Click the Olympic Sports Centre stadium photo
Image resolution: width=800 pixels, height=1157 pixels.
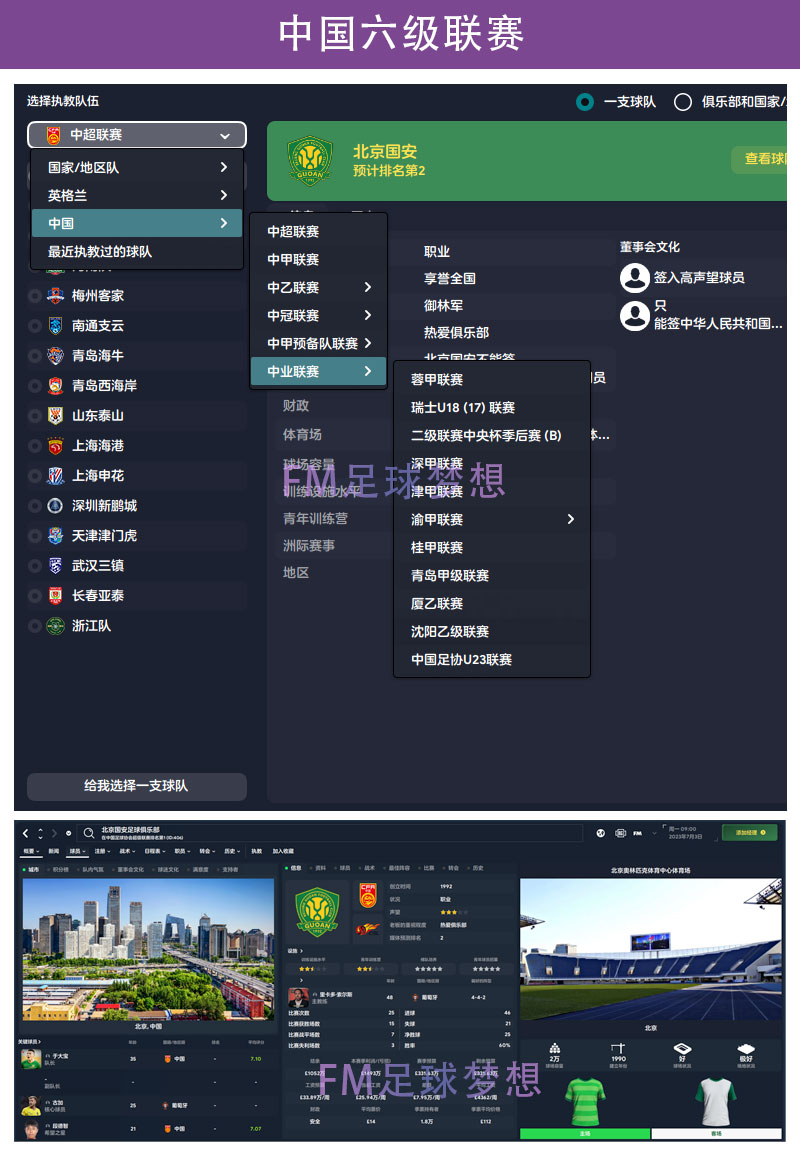pyautogui.click(x=651, y=949)
